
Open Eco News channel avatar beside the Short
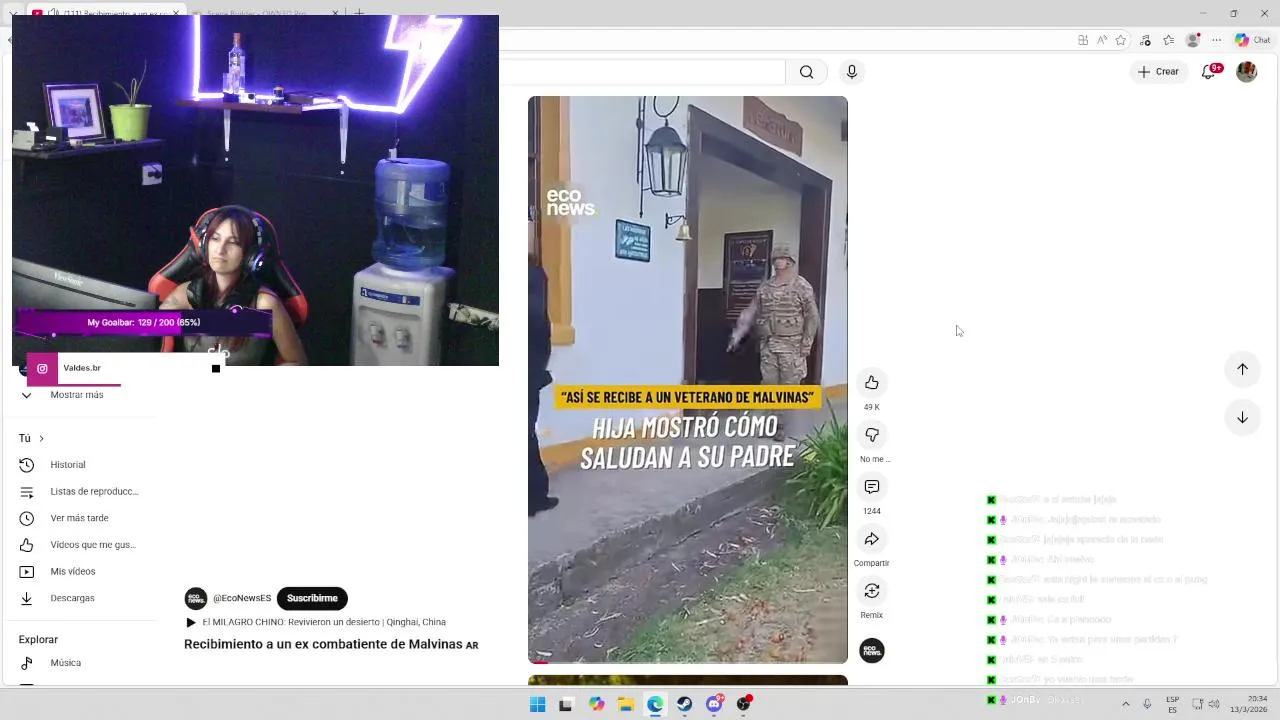coord(872,651)
